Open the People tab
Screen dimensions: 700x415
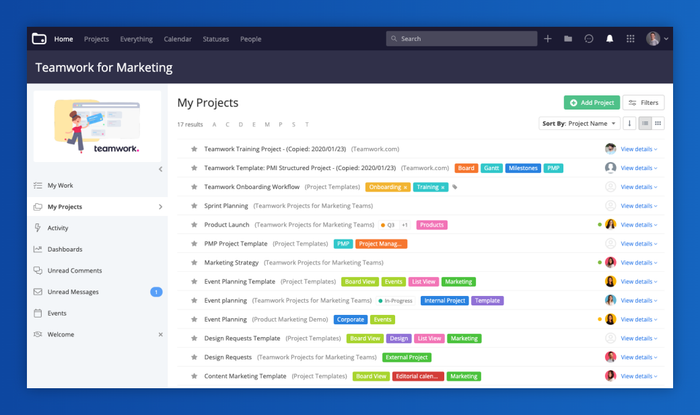tap(250, 39)
